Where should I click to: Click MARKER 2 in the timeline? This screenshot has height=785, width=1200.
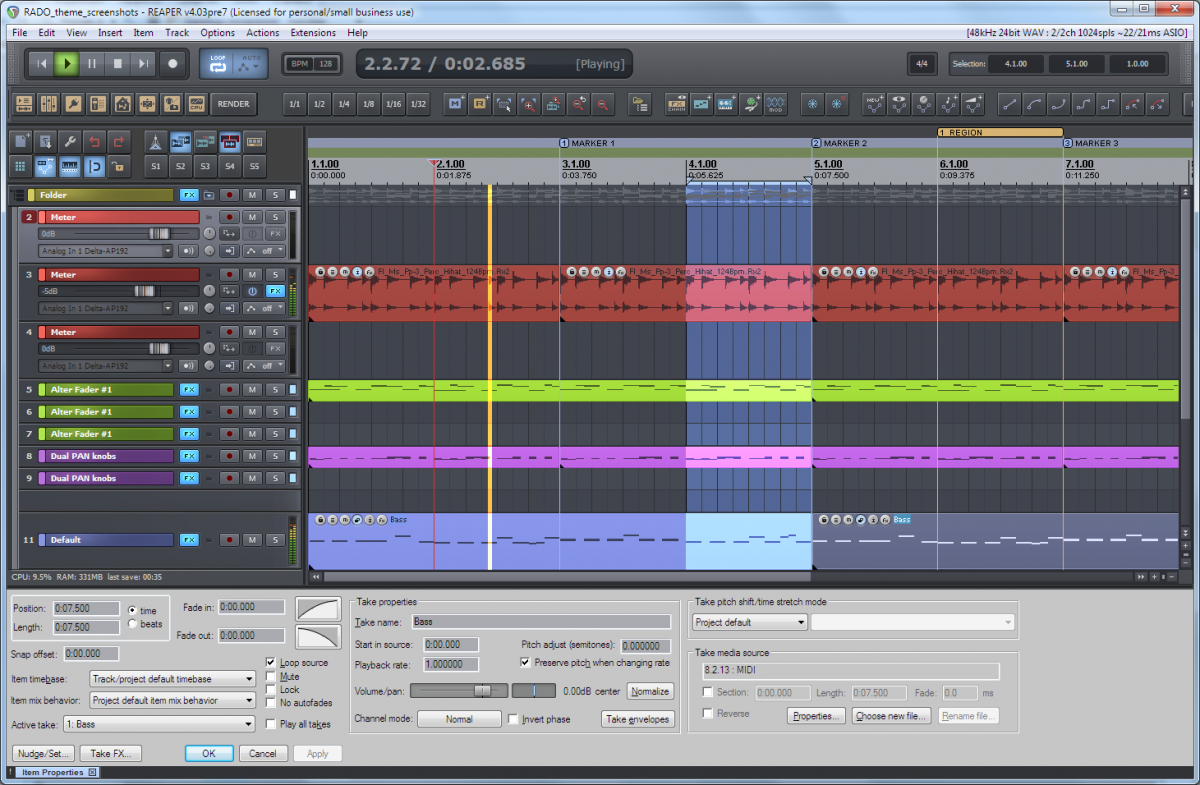(x=845, y=143)
